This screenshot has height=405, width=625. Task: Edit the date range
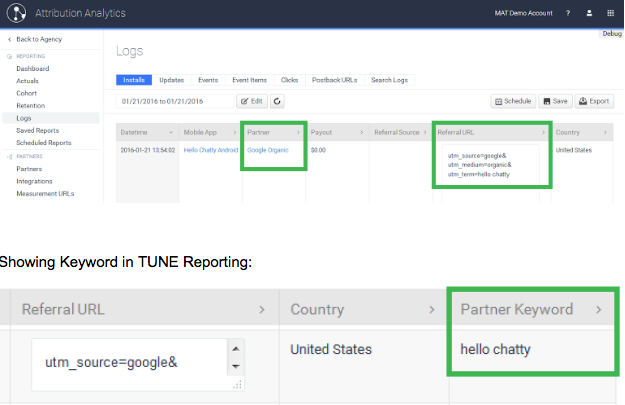point(250,101)
